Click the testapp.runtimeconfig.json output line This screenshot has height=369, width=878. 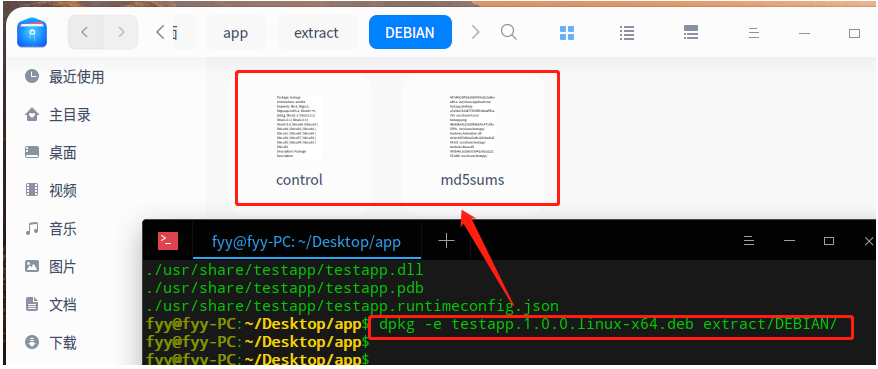[x=353, y=306]
